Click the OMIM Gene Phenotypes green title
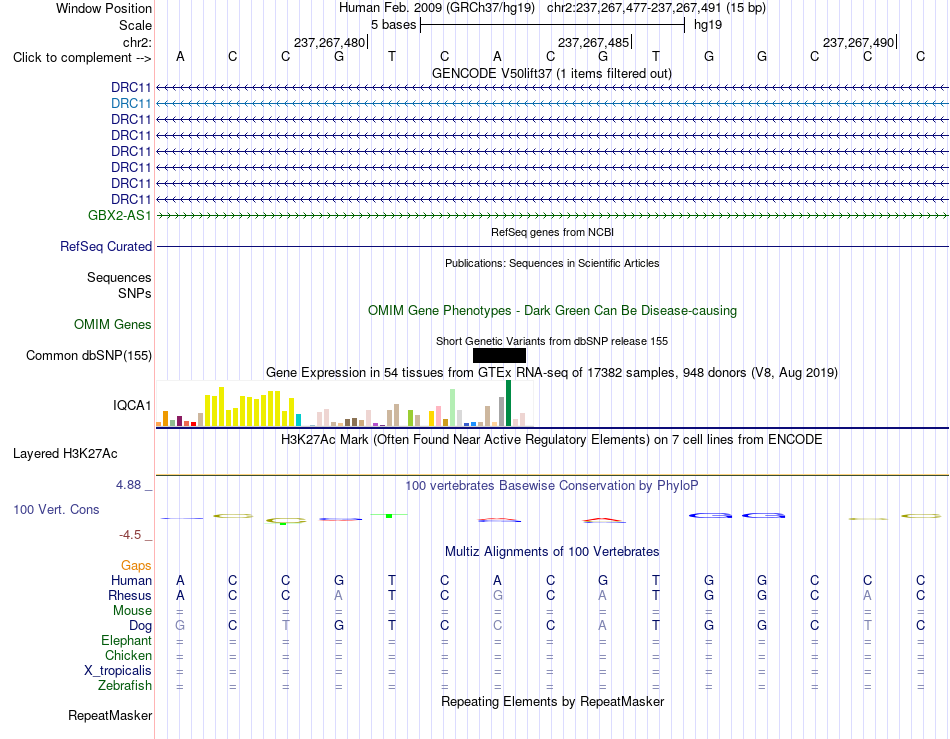 (x=553, y=311)
